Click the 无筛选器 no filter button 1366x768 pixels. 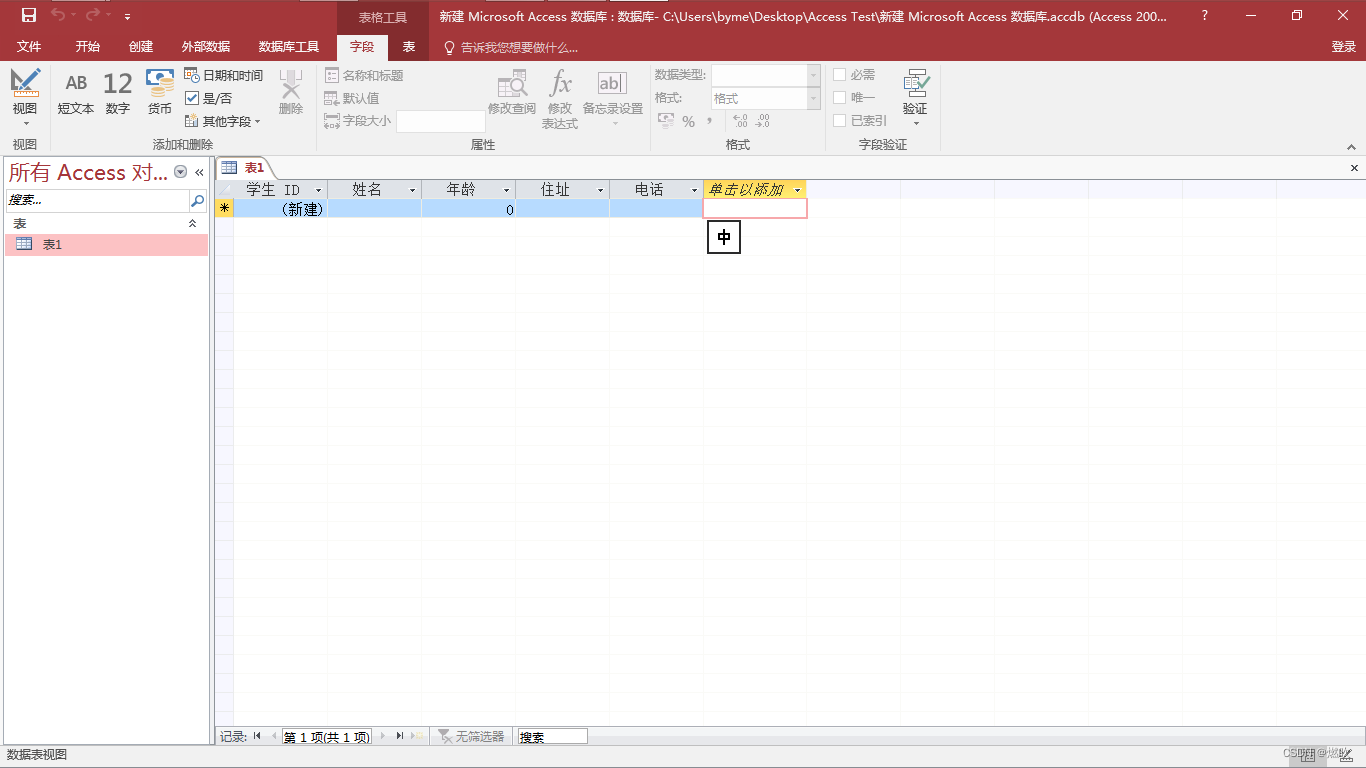[472, 736]
